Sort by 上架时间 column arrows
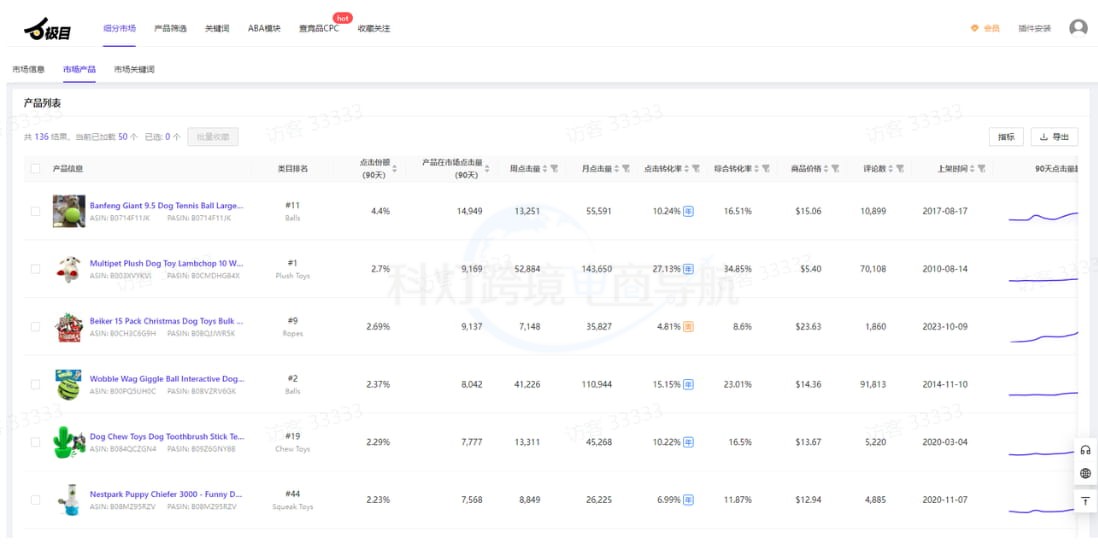Image resolution: width=1098 pixels, height=545 pixels. pos(972,169)
